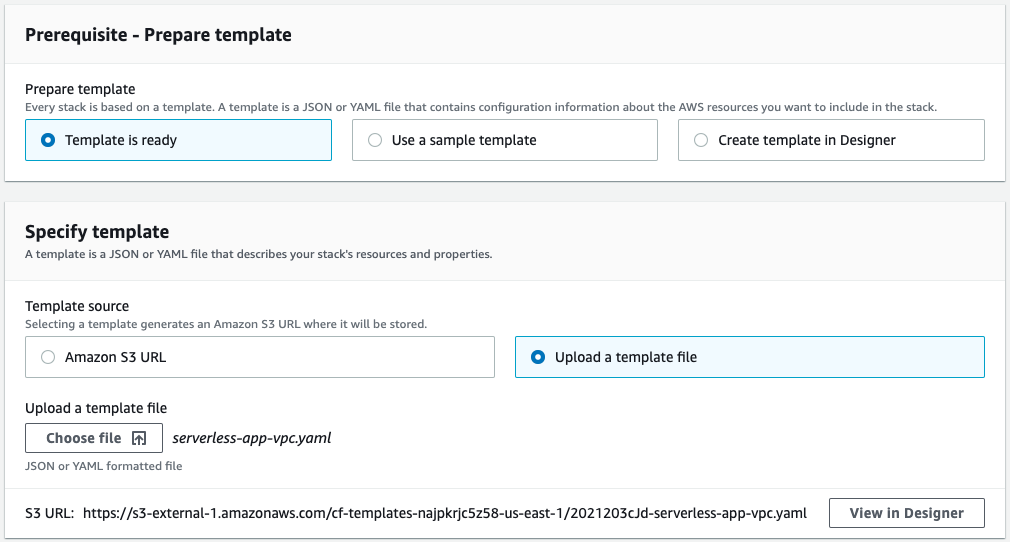Click the Choose file button

[94, 438]
